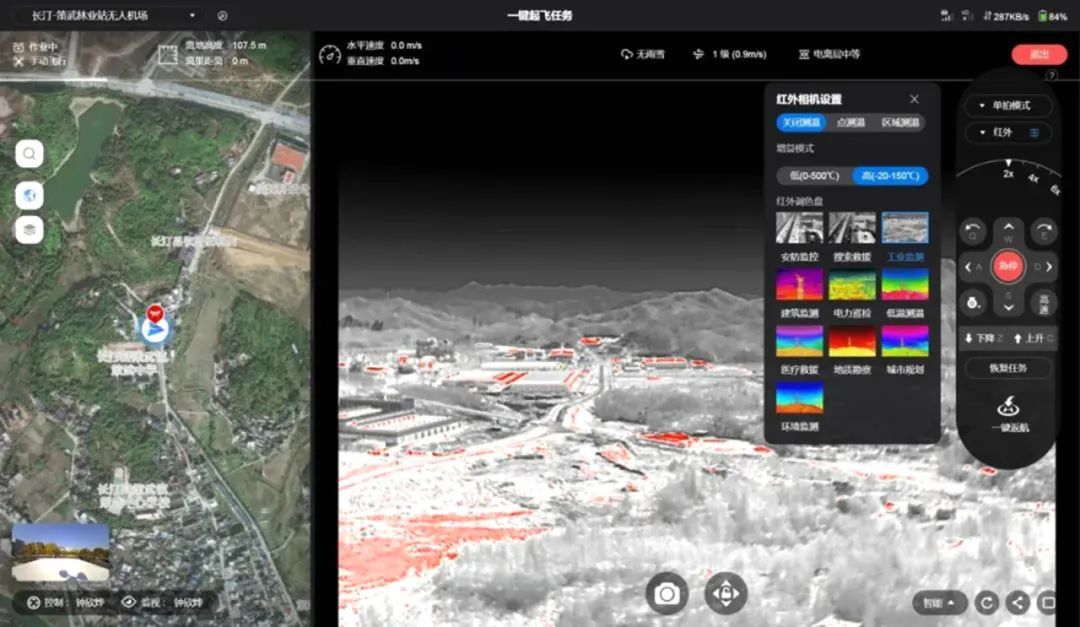The width and height of the screenshot is (1080, 627).
Task: Select the 地质勘察 palette thumbnail
Action: click(852, 341)
